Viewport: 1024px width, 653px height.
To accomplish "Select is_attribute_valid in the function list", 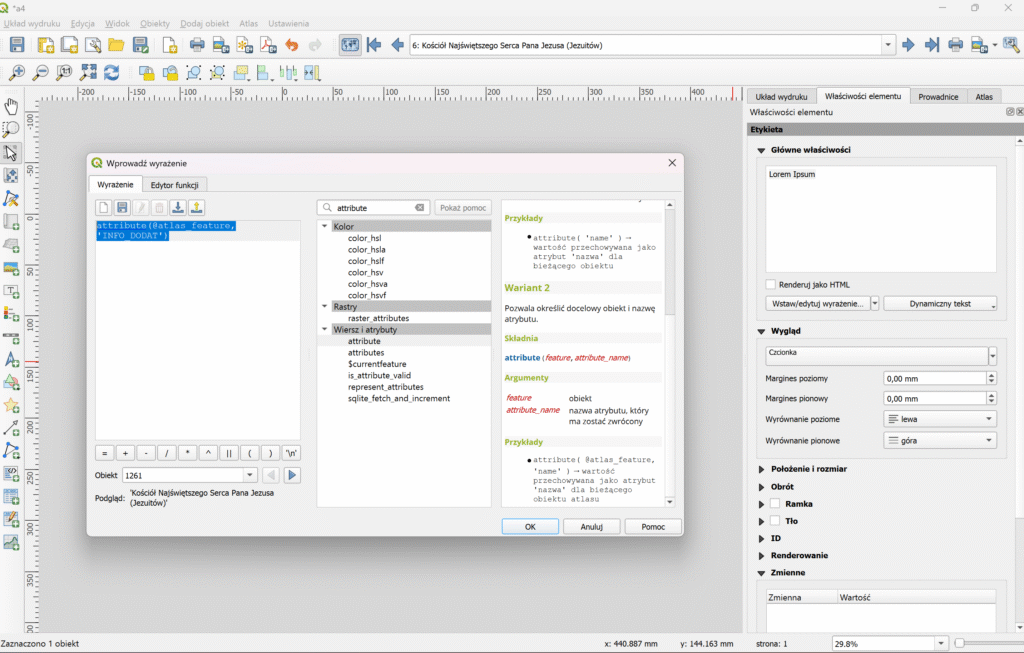I will click(x=379, y=375).
